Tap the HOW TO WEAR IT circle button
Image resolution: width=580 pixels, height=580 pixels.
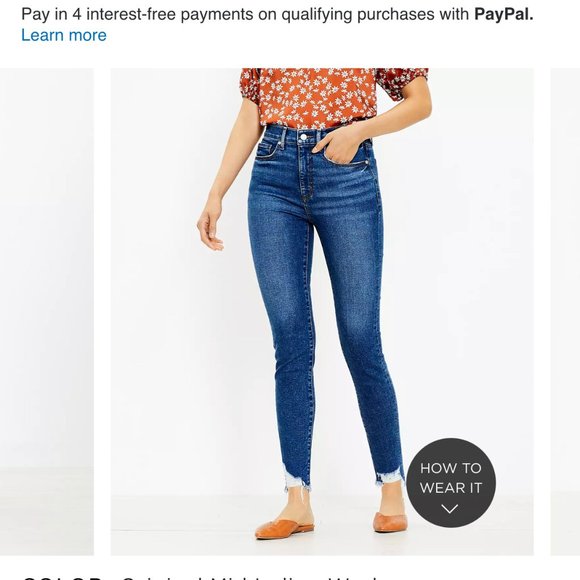(451, 483)
